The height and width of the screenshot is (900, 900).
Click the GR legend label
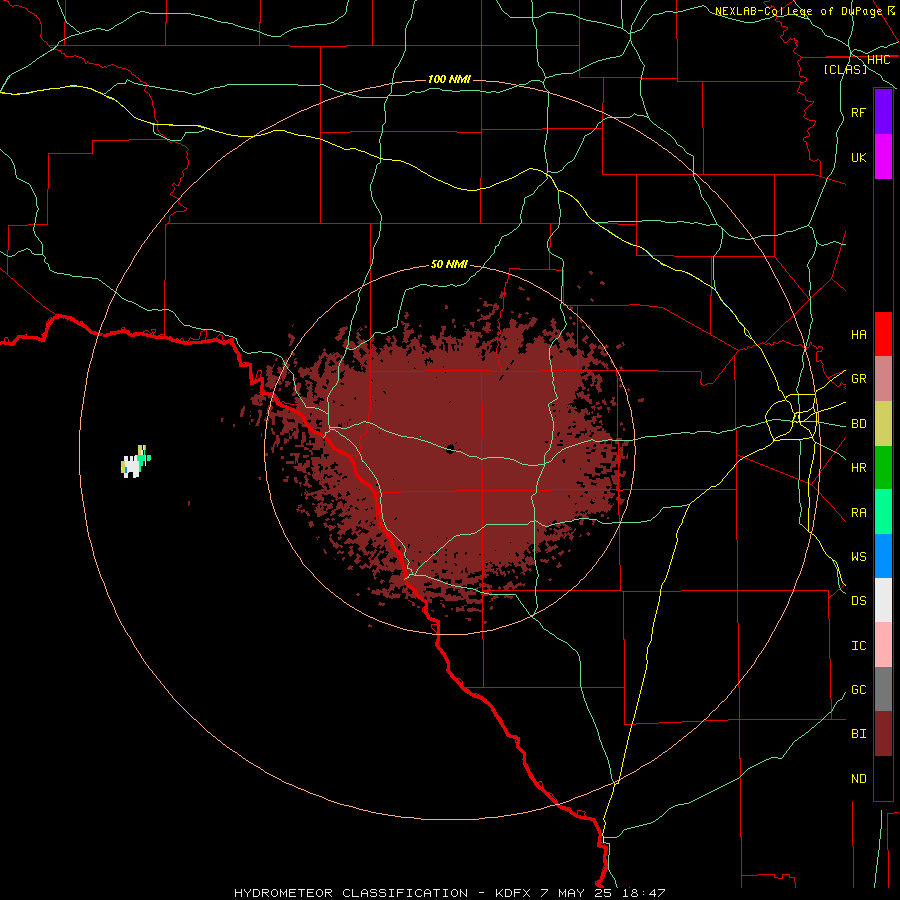(x=858, y=379)
